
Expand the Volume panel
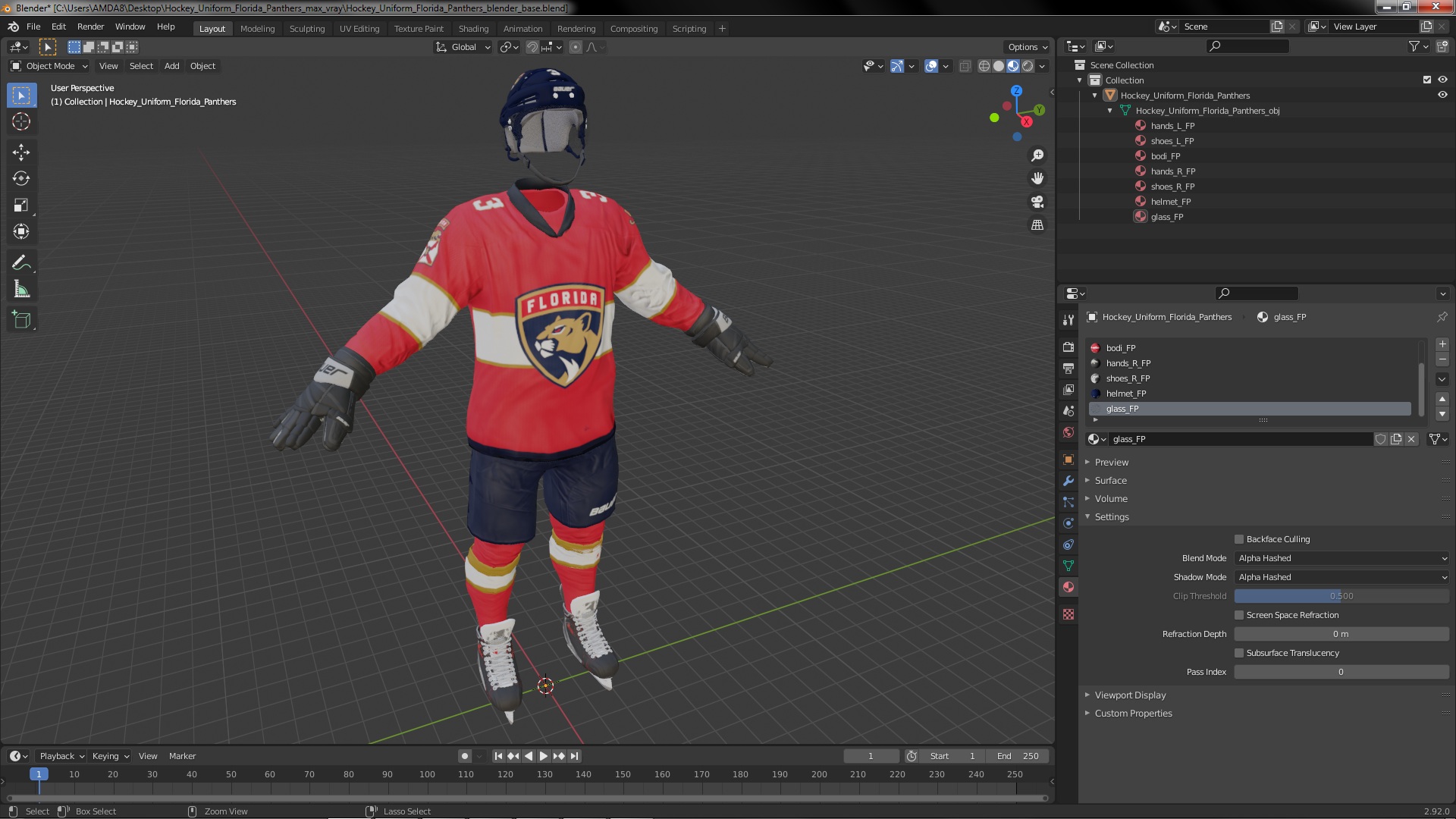1110,499
